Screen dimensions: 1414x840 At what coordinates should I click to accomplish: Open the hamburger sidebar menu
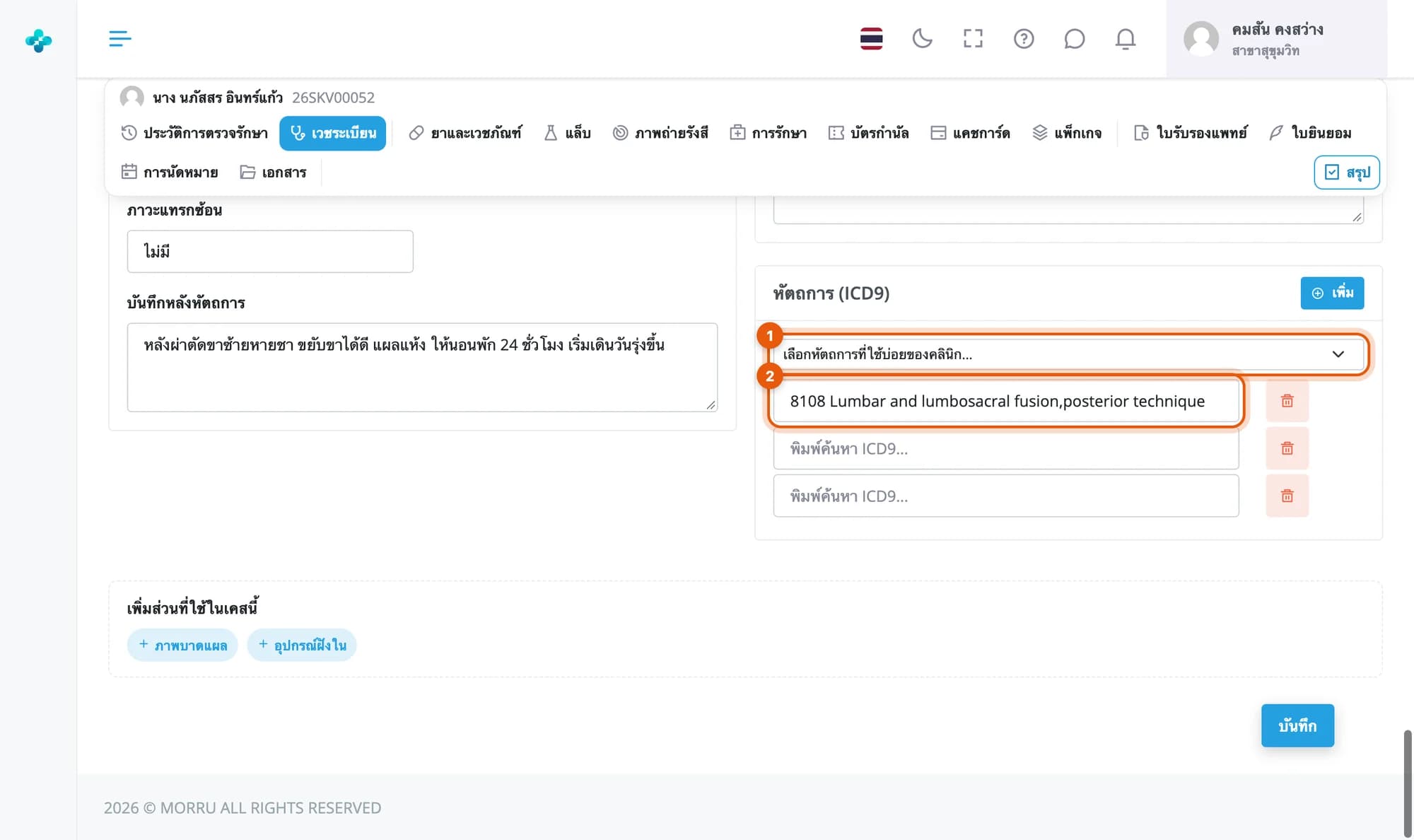[120, 39]
